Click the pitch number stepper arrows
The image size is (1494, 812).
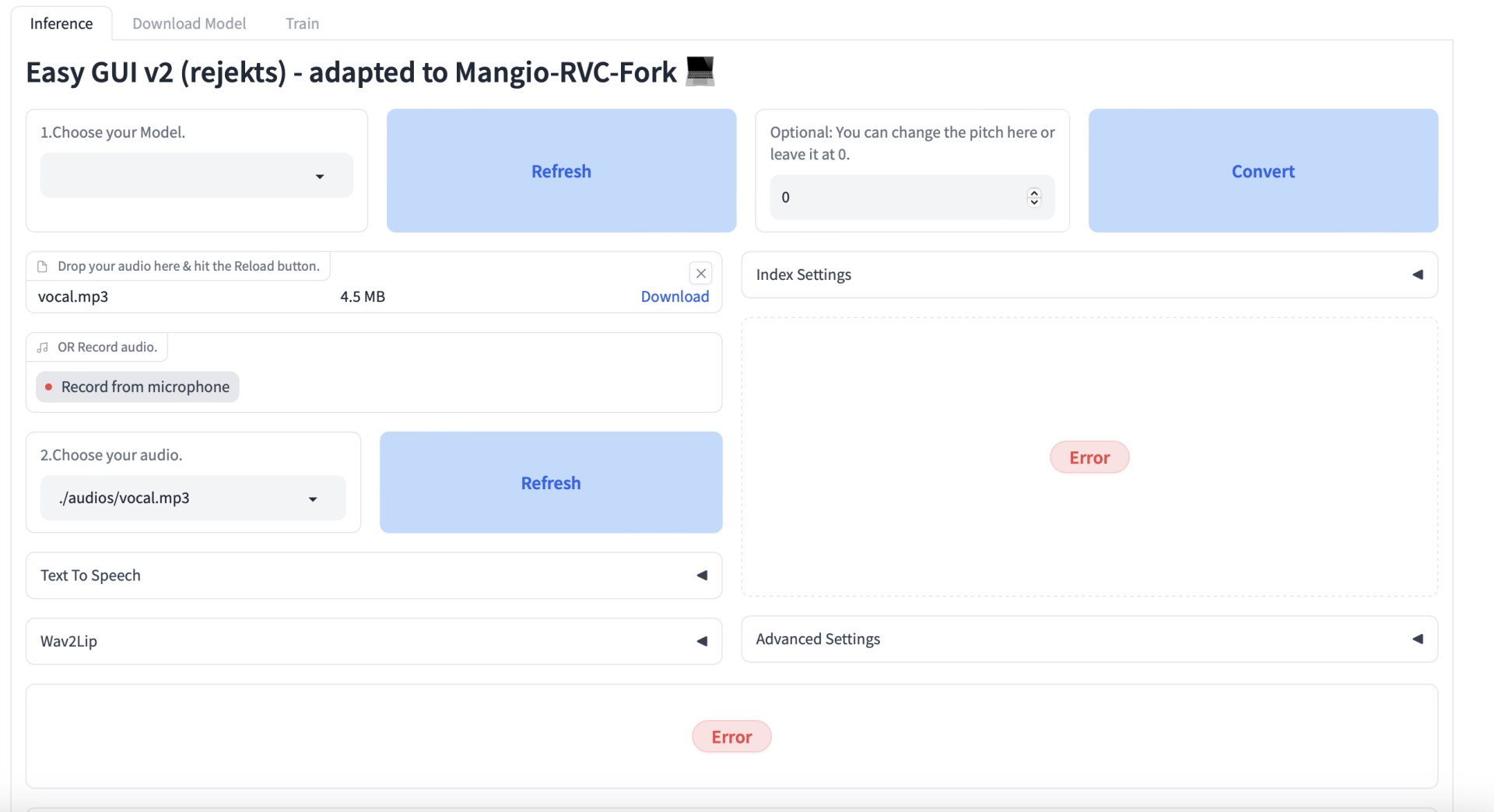[x=1033, y=198]
